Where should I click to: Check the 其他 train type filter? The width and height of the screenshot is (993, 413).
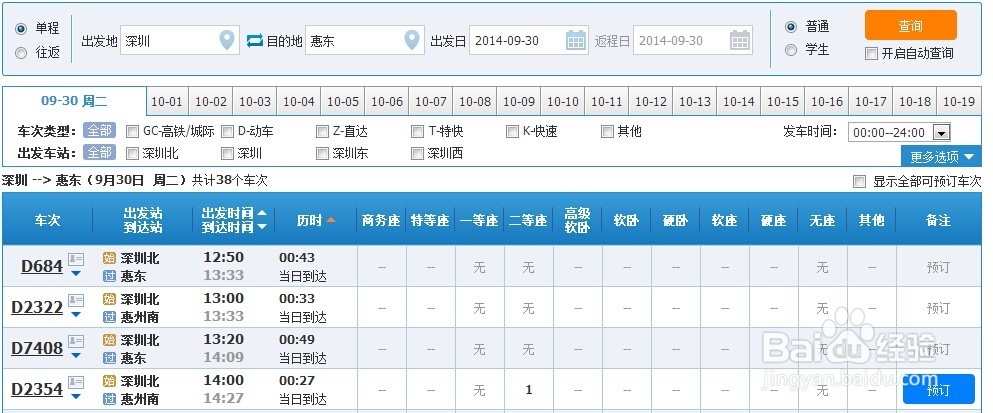607,132
